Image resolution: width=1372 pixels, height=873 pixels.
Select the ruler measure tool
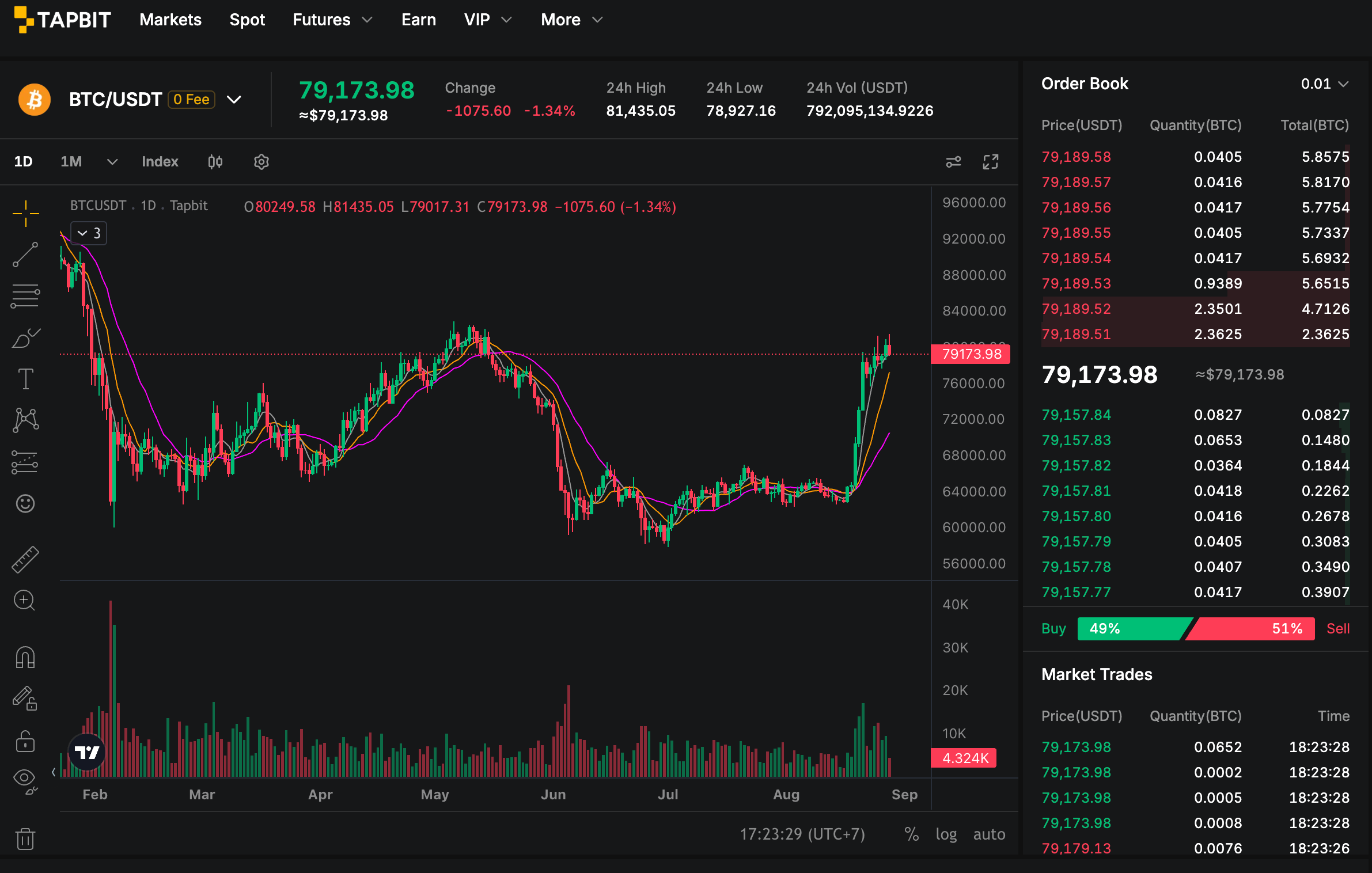tap(25, 559)
